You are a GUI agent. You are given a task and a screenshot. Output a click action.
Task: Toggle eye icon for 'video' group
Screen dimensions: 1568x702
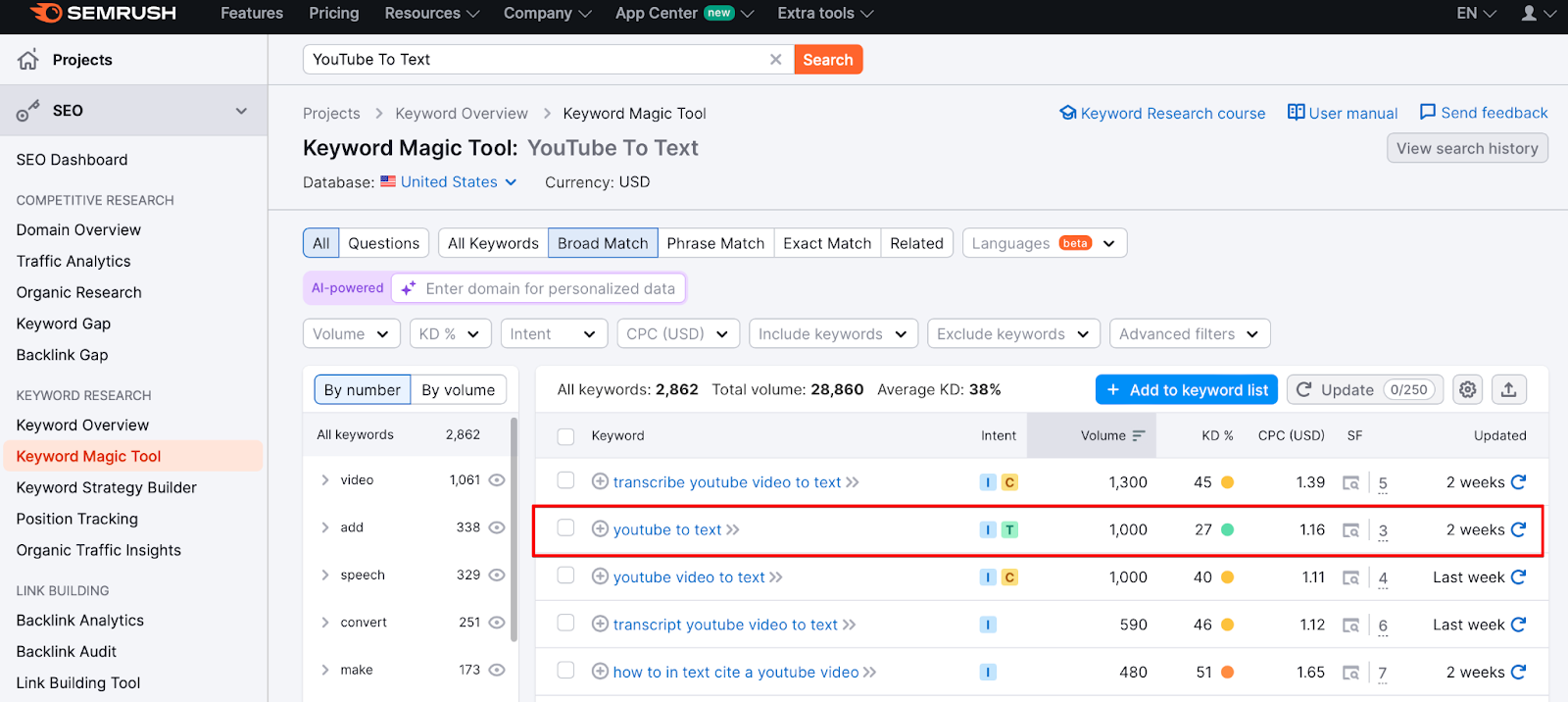[x=497, y=480]
